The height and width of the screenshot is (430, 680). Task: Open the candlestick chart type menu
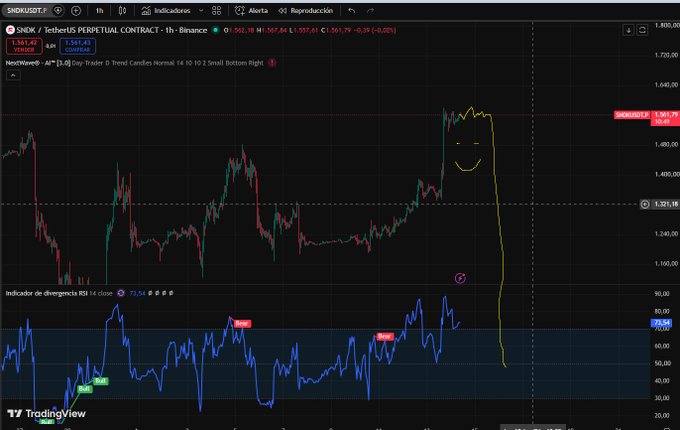[x=122, y=10]
